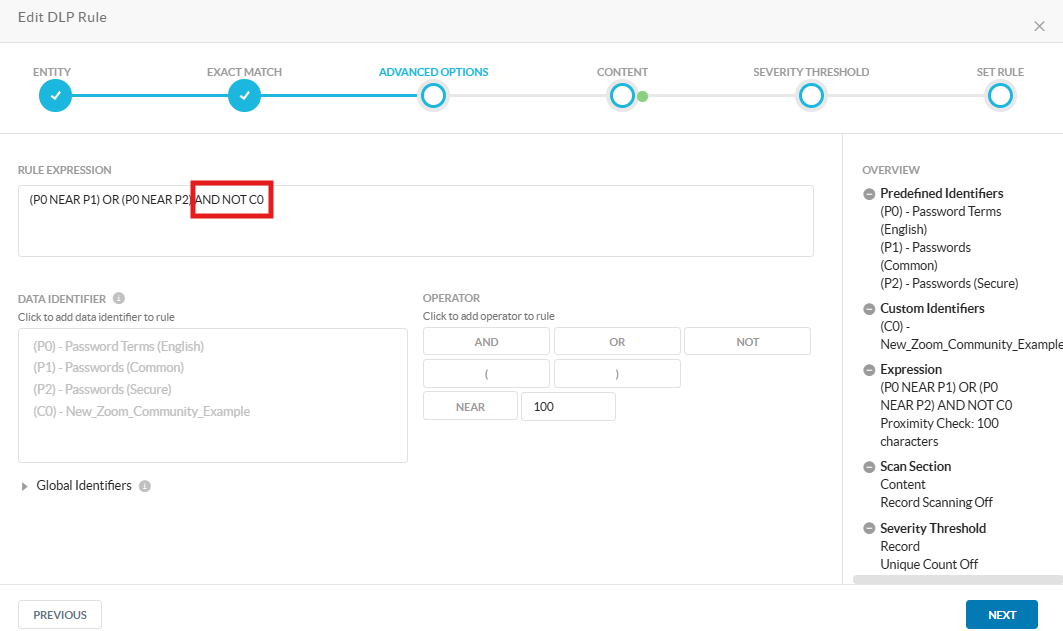Insert the NEAR operator
The width and height of the screenshot is (1063, 631).
coord(470,407)
